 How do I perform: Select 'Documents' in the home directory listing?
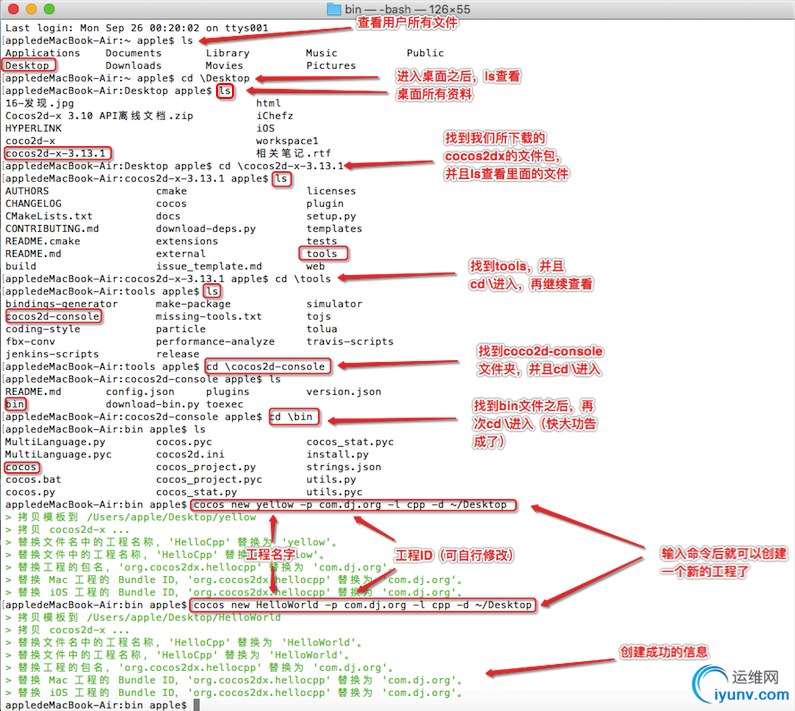point(133,53)
